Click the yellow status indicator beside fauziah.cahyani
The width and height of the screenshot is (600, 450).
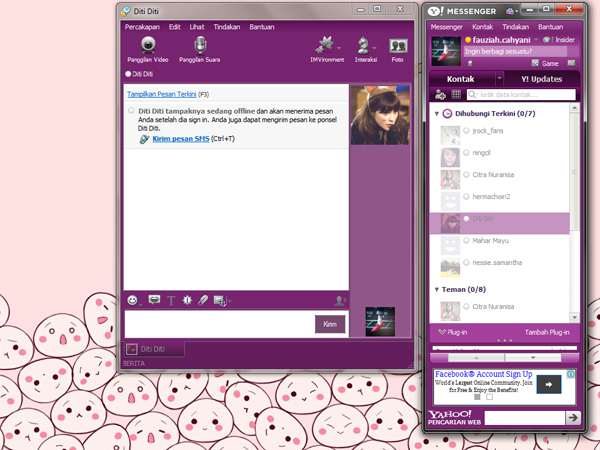[x=468, y=40]
